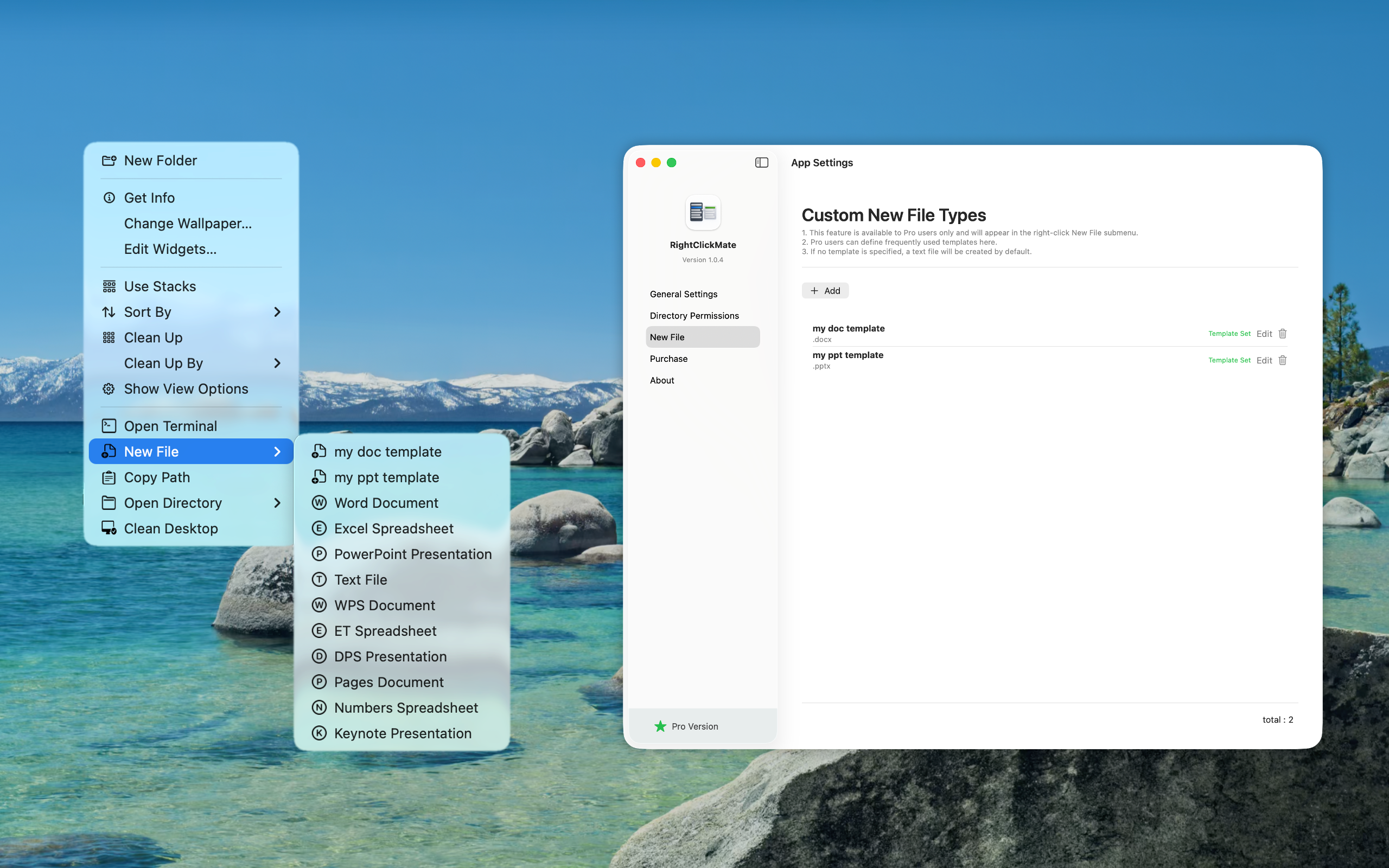1389x868 pixels.
Task: Click the RightClickMate app logo
Action: tap(703, 213)
